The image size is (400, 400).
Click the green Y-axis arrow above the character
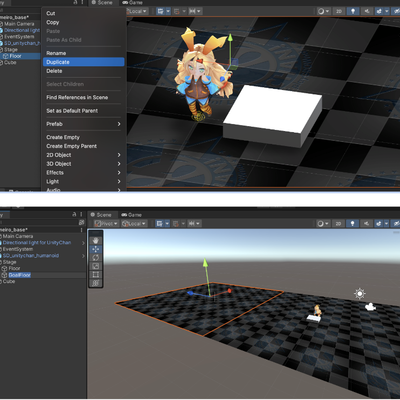[x=230, y=37]
